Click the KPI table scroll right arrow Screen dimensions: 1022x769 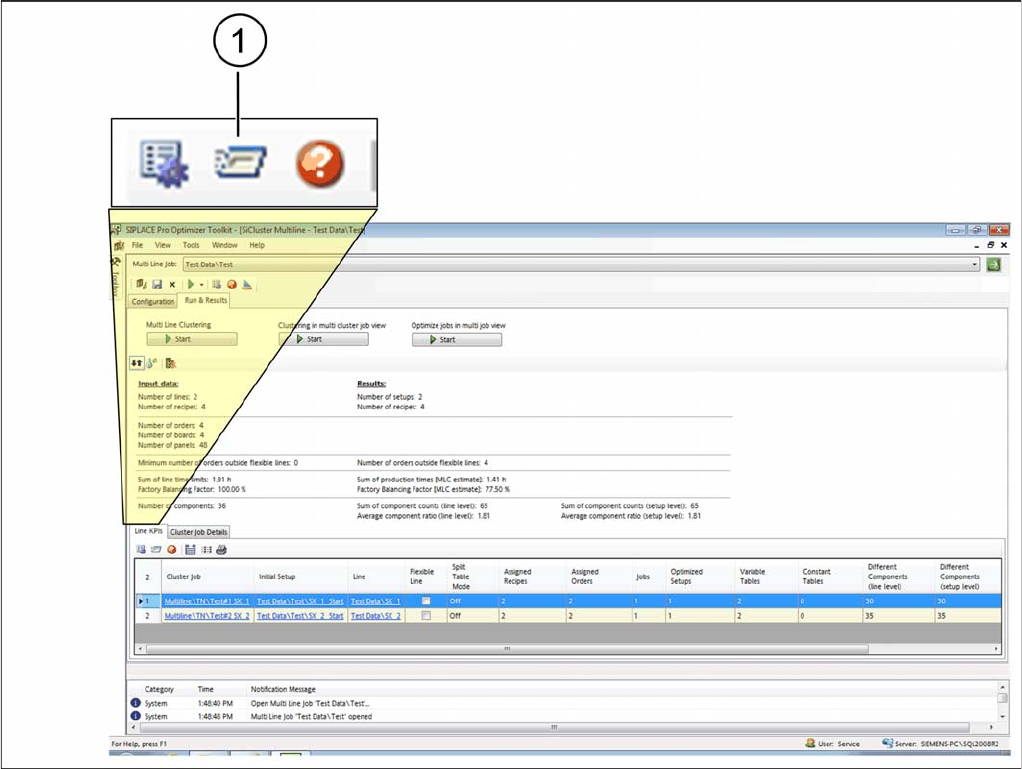coord(996,649)
